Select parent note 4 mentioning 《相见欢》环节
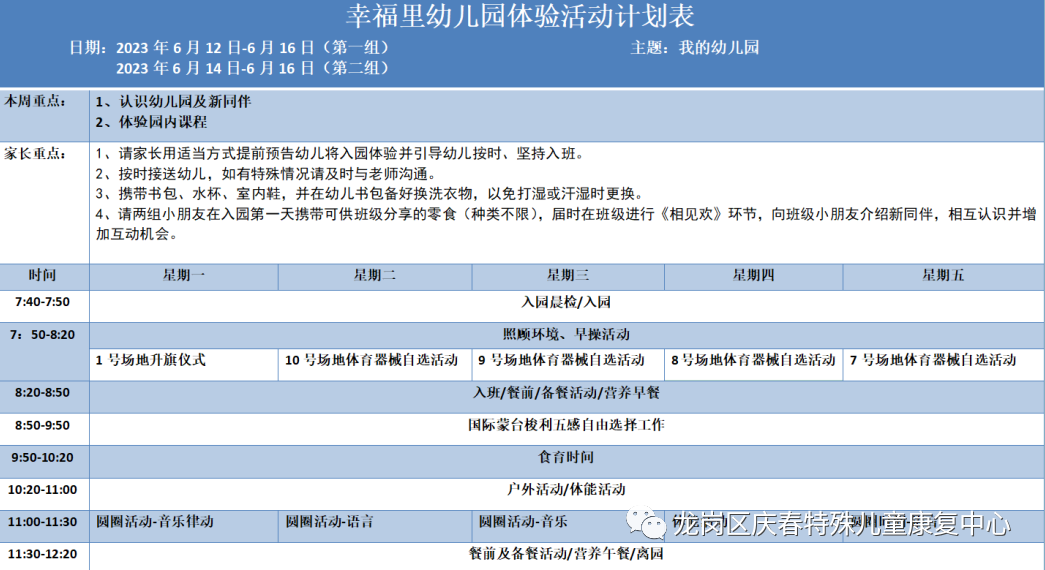The height and width of the screenshot is (570, 1045). point(566,224)
